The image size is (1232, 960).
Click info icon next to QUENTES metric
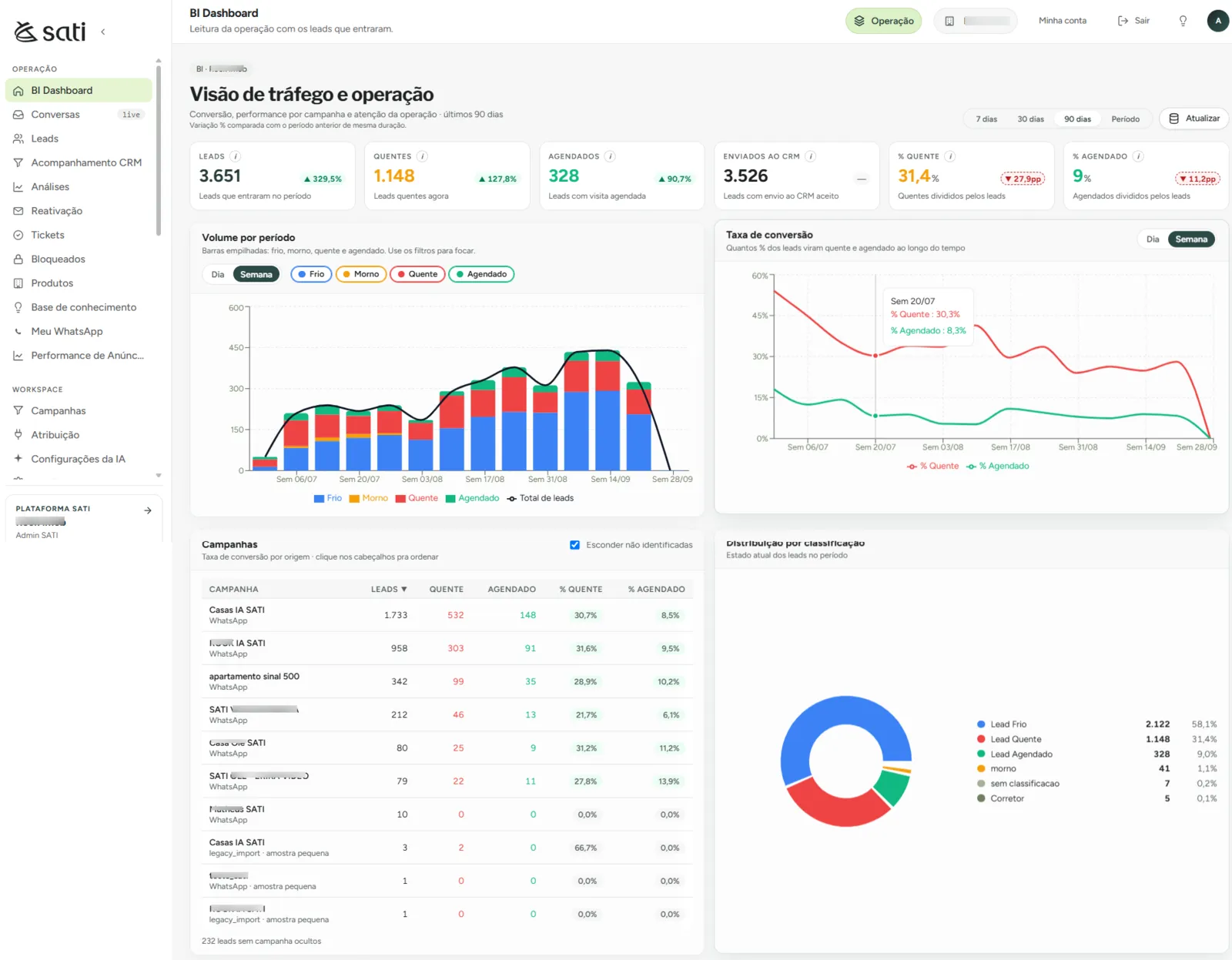(422, 156)
